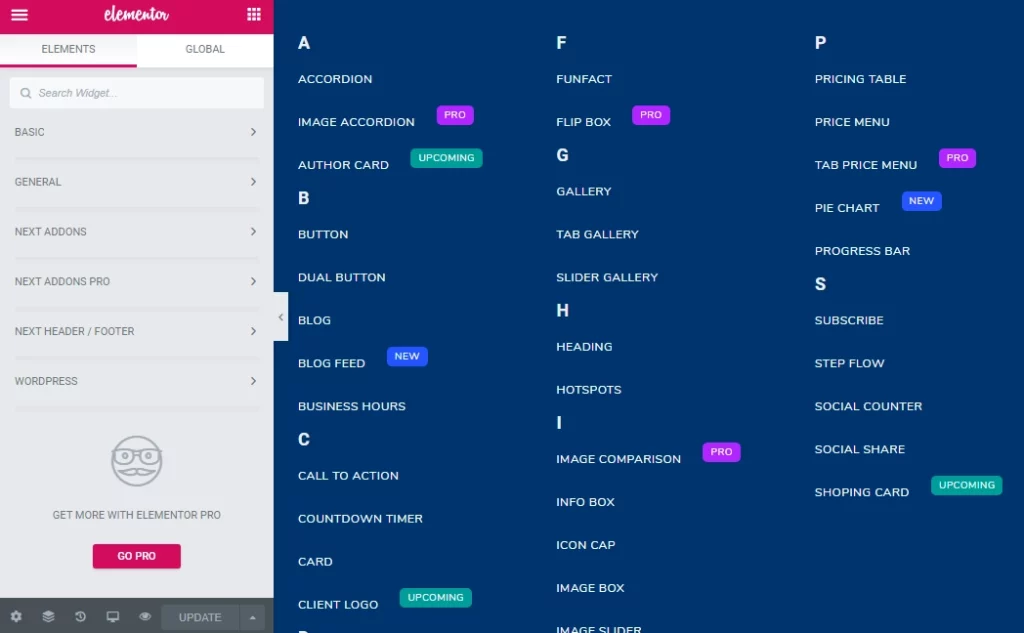
Task: Select the Blog Feed NEW widget
Action: 331,363
